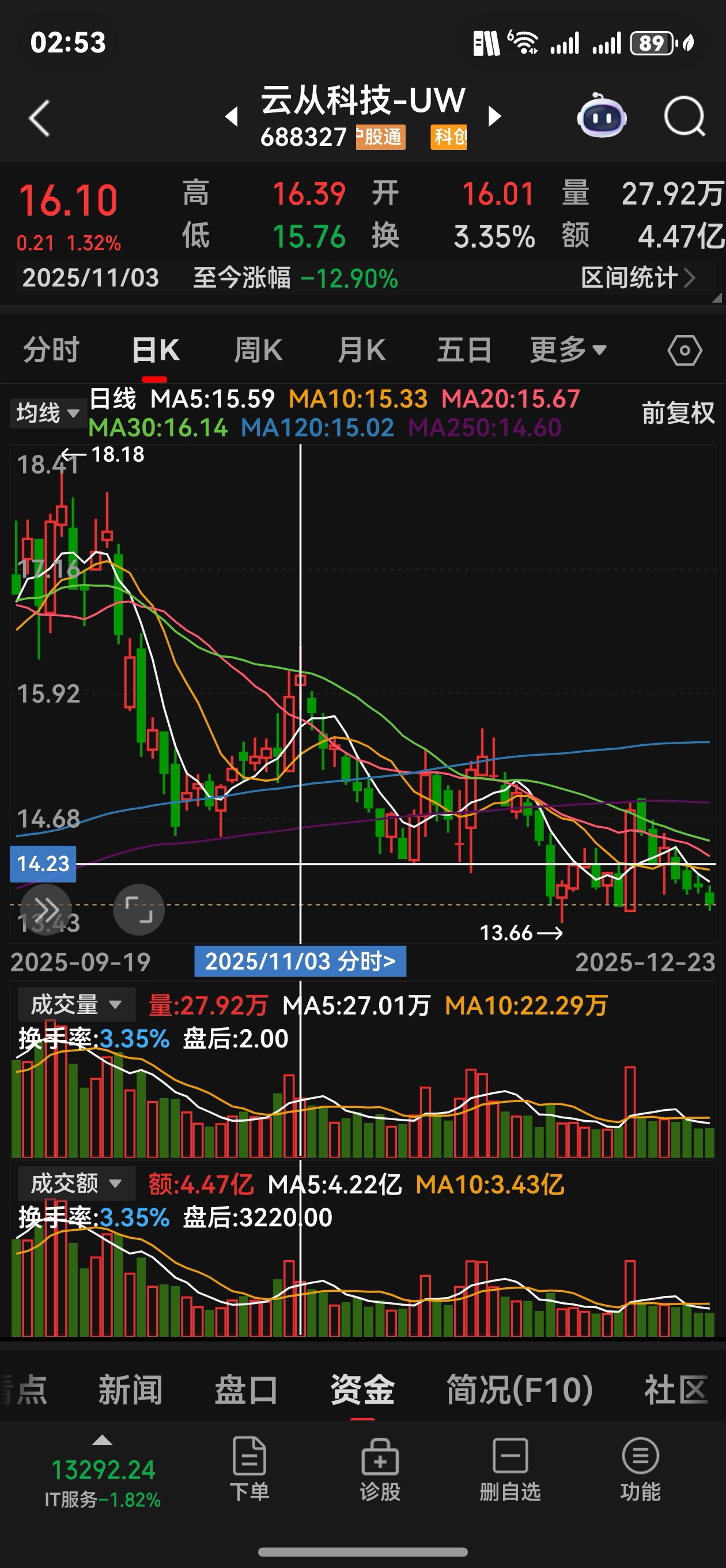This screenshot has width=726, height=1568.
Task: Open 区间统计 range statistics
Action: [638, 278]
